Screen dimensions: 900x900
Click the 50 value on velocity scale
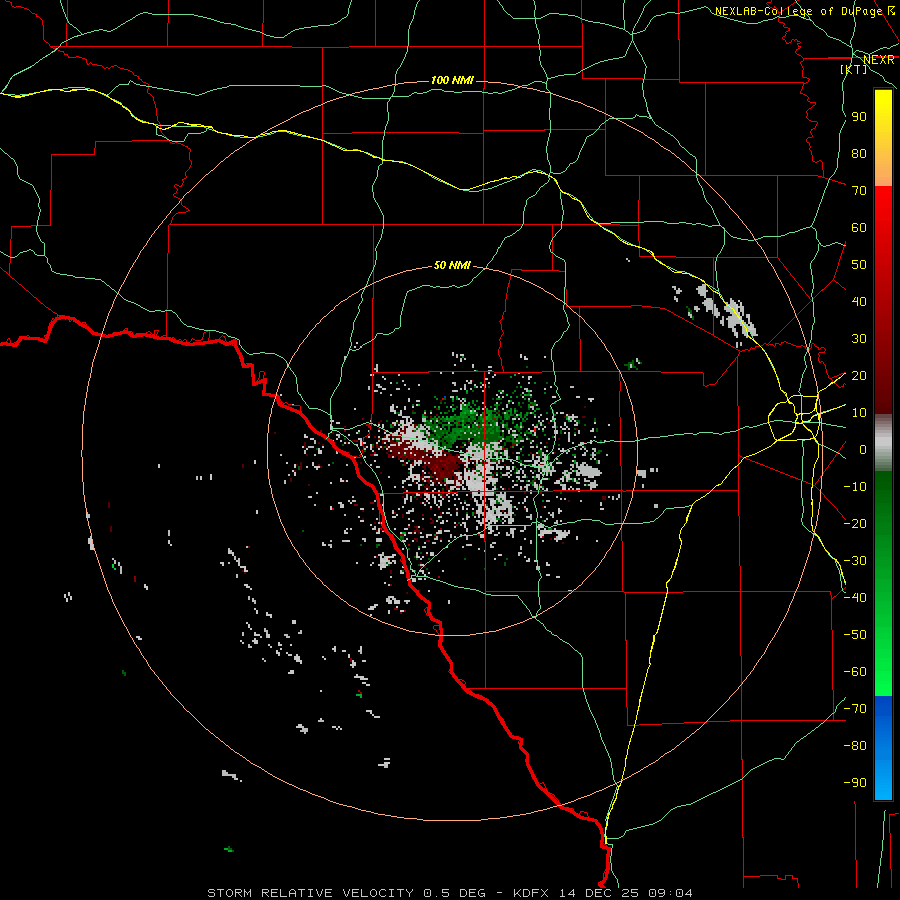[x=859, y=265]
